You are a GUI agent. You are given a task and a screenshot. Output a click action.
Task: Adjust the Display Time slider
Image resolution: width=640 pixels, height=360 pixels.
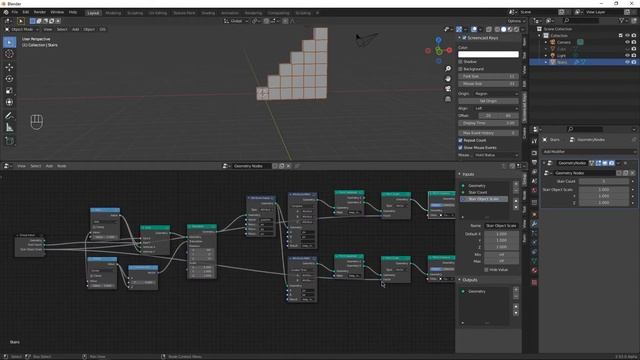(488, 123)
